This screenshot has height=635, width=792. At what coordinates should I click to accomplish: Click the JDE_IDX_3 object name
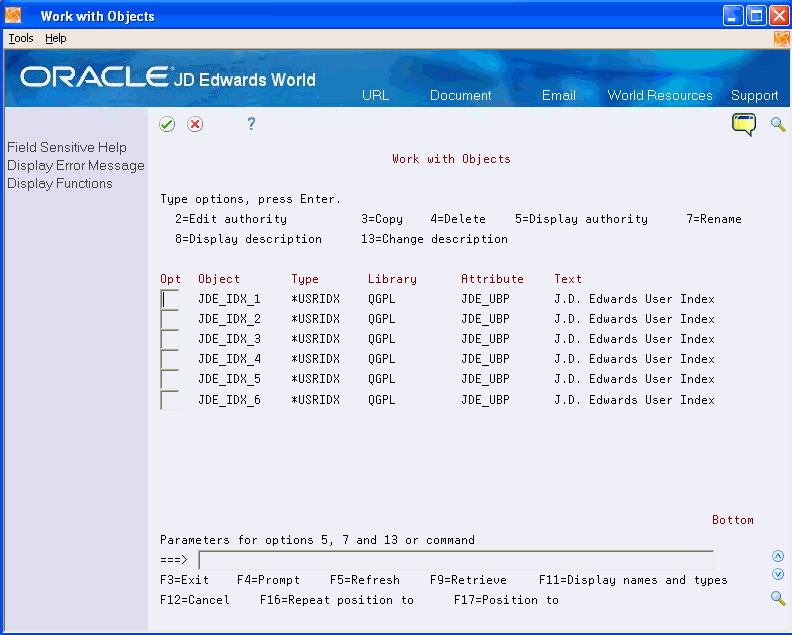[x=229, y=339]
